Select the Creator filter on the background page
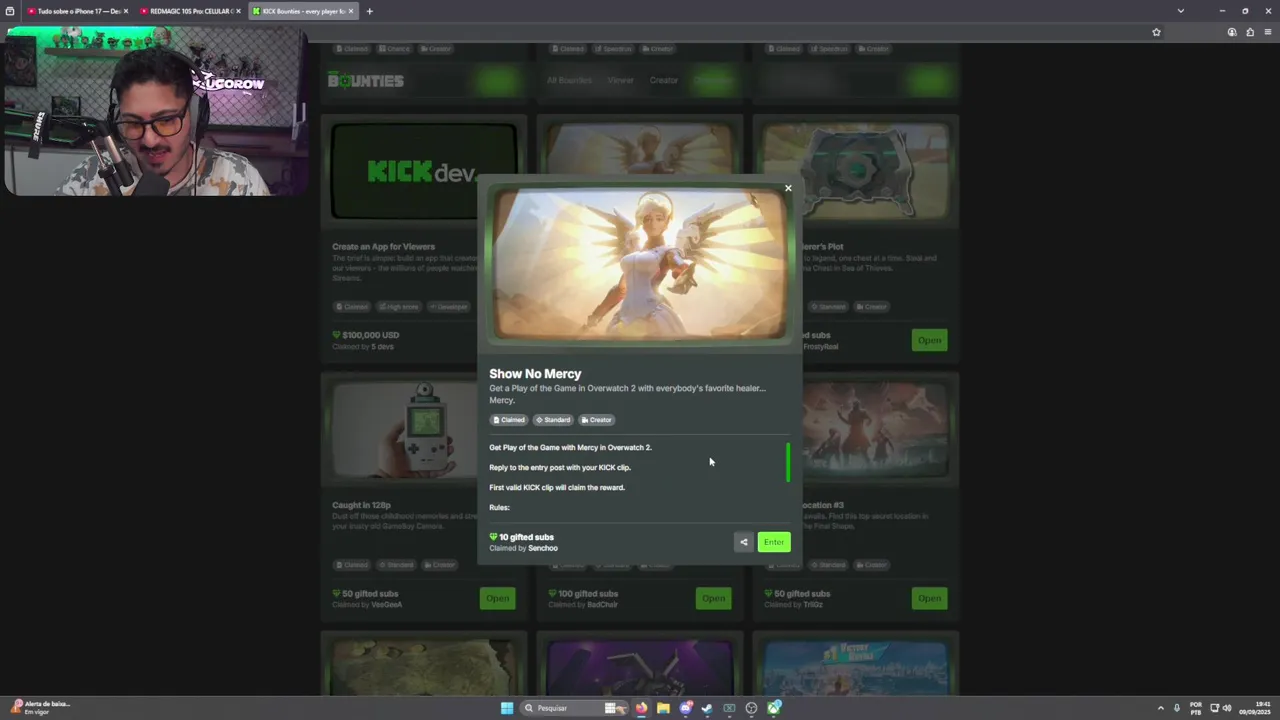 [664, 80]
